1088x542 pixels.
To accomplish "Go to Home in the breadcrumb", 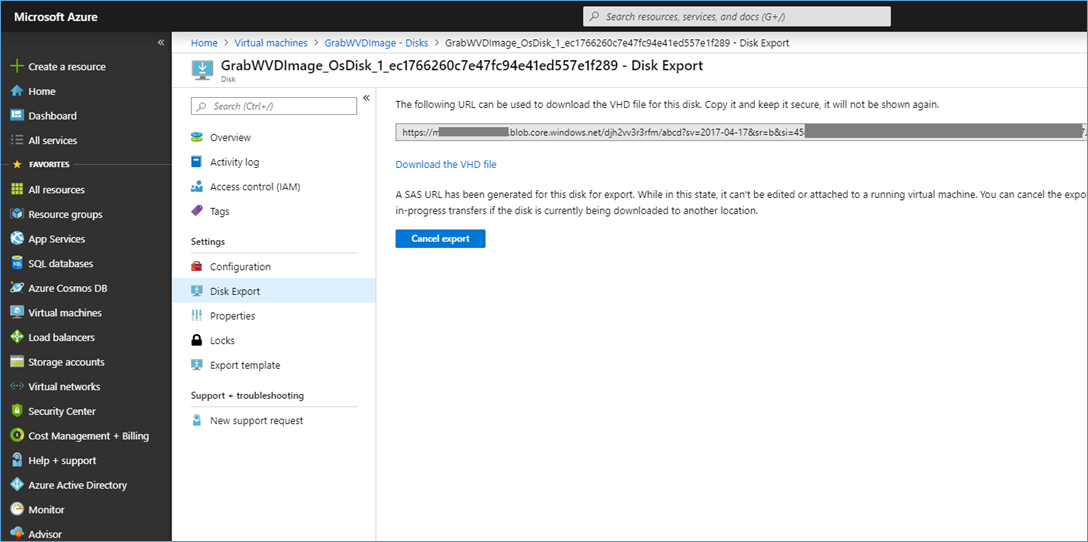I will tap(204, 43).
